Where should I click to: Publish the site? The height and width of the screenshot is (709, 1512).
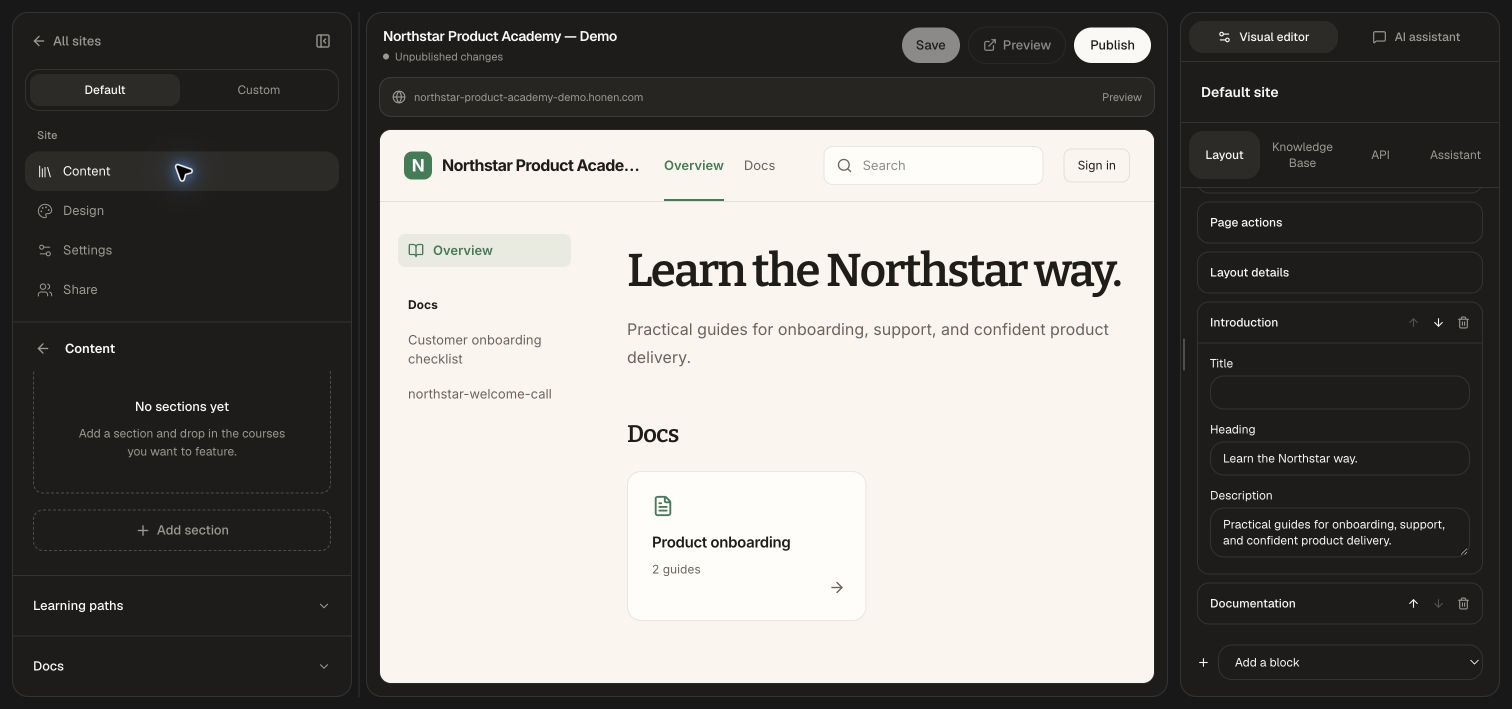coord(1112,45)
